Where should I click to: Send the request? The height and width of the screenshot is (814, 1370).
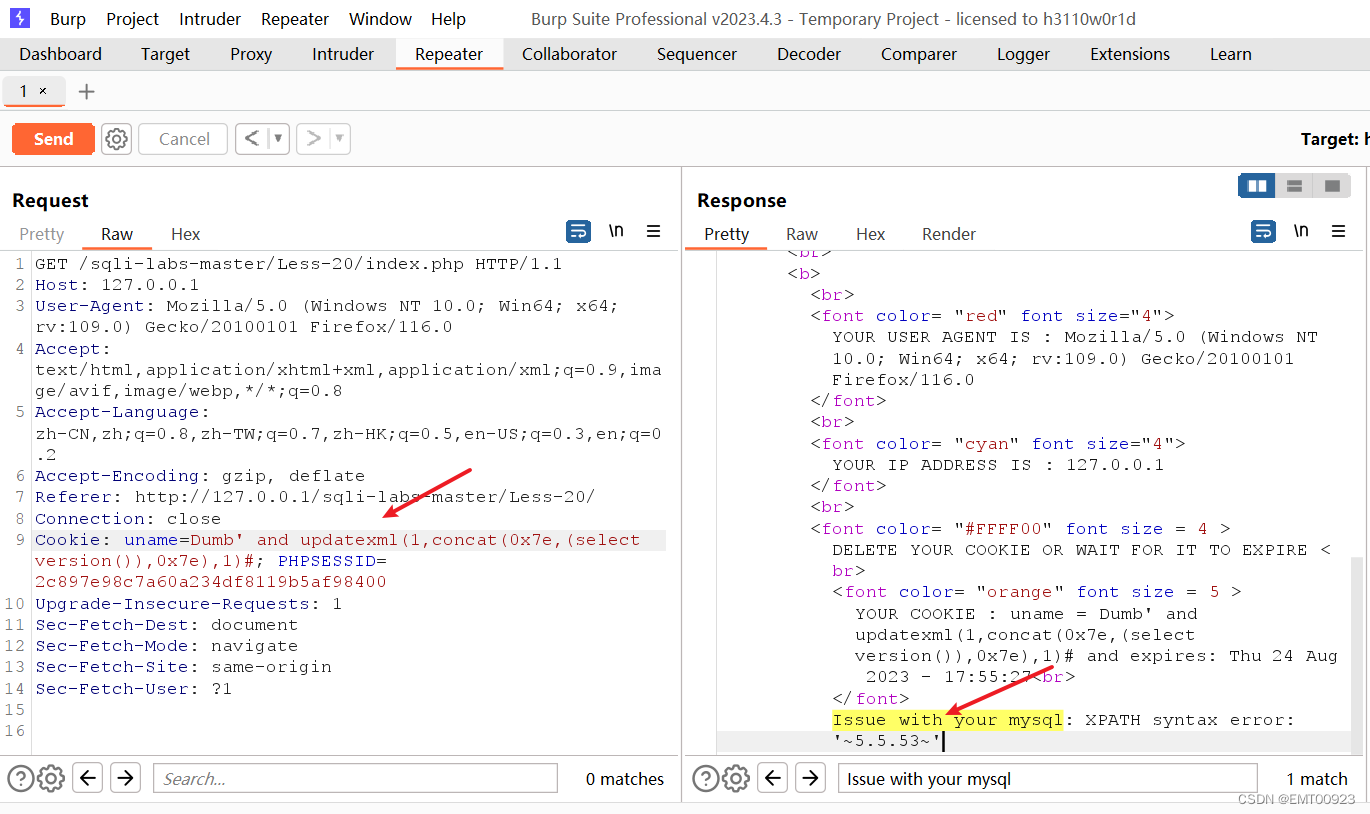click(x=53, y=139)
